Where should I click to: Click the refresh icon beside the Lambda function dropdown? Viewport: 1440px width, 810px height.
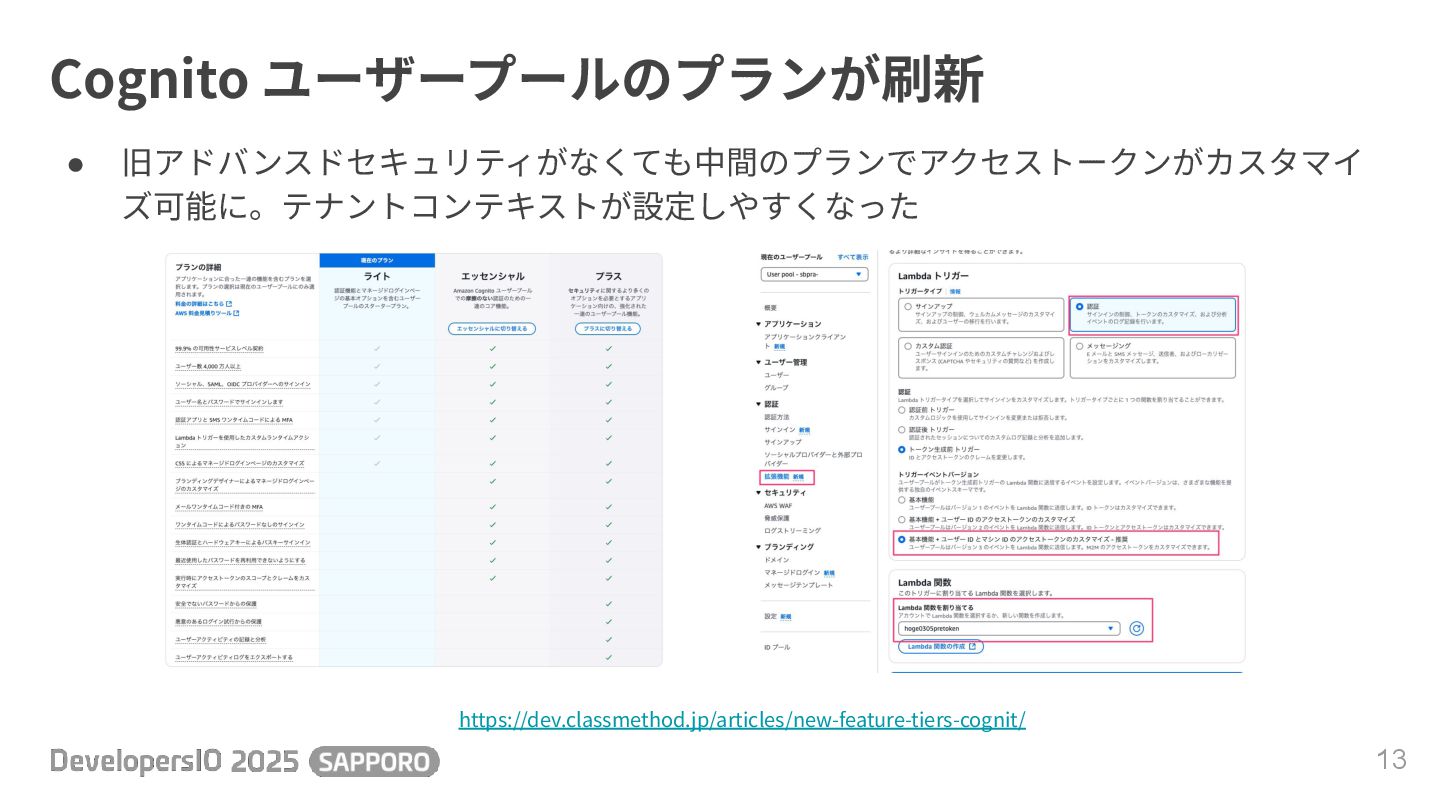point(1136,628)
